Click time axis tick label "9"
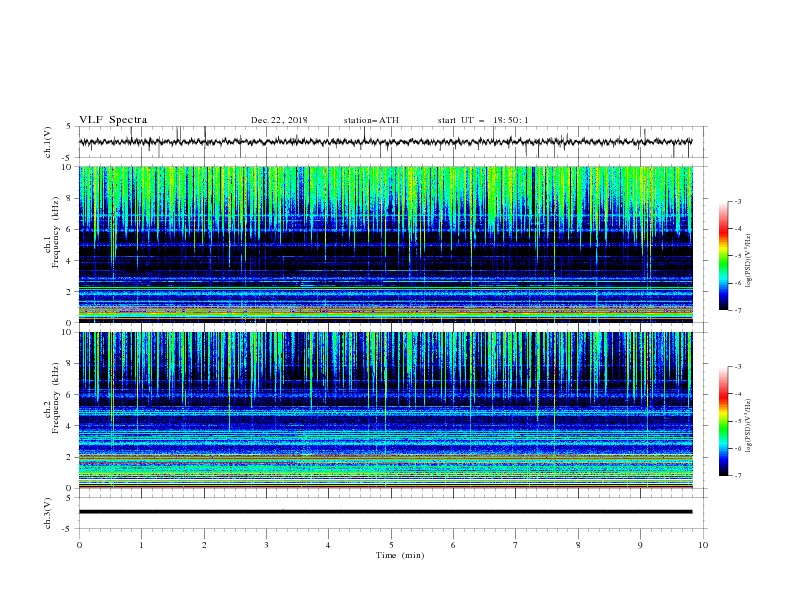 point(640,545)
